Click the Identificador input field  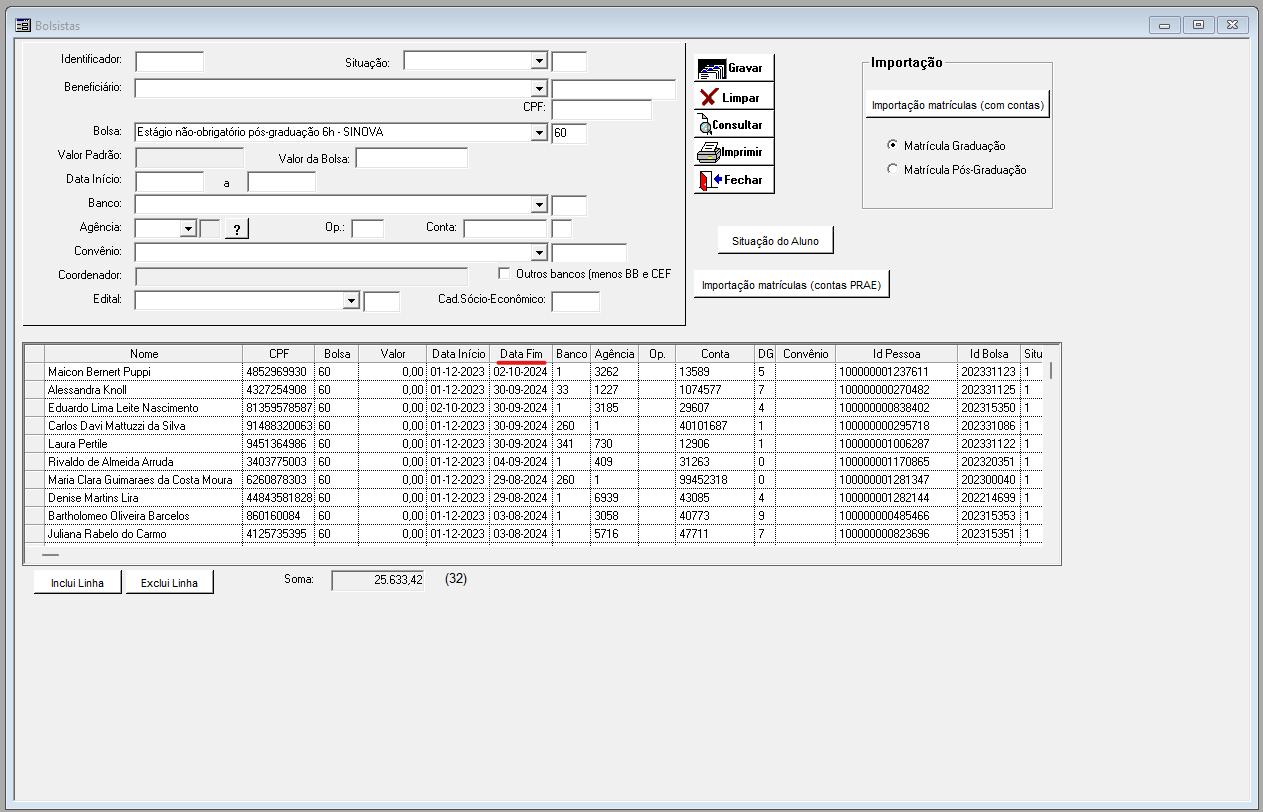(x=169, y=62)
